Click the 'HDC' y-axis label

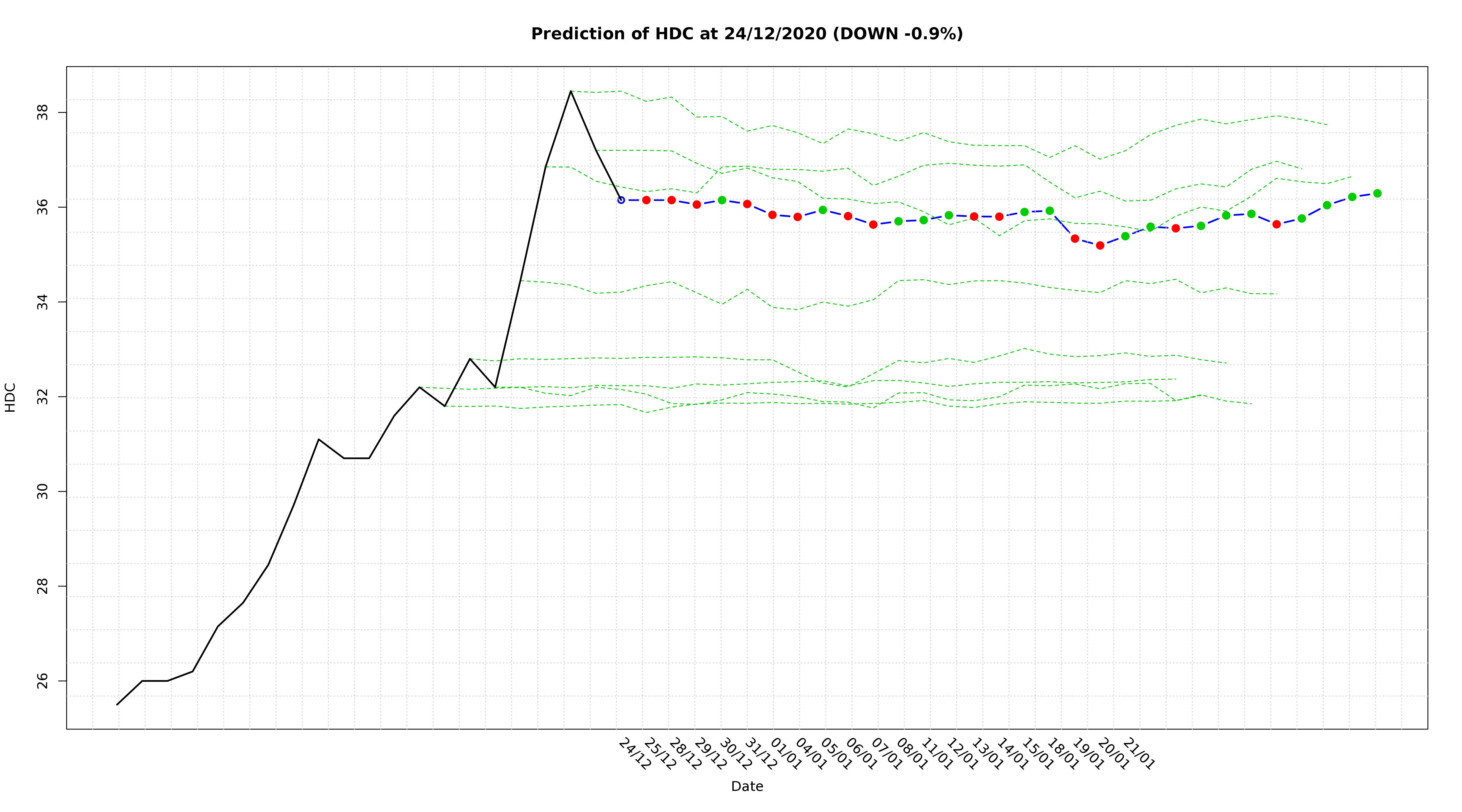click(x=10, y=397)
